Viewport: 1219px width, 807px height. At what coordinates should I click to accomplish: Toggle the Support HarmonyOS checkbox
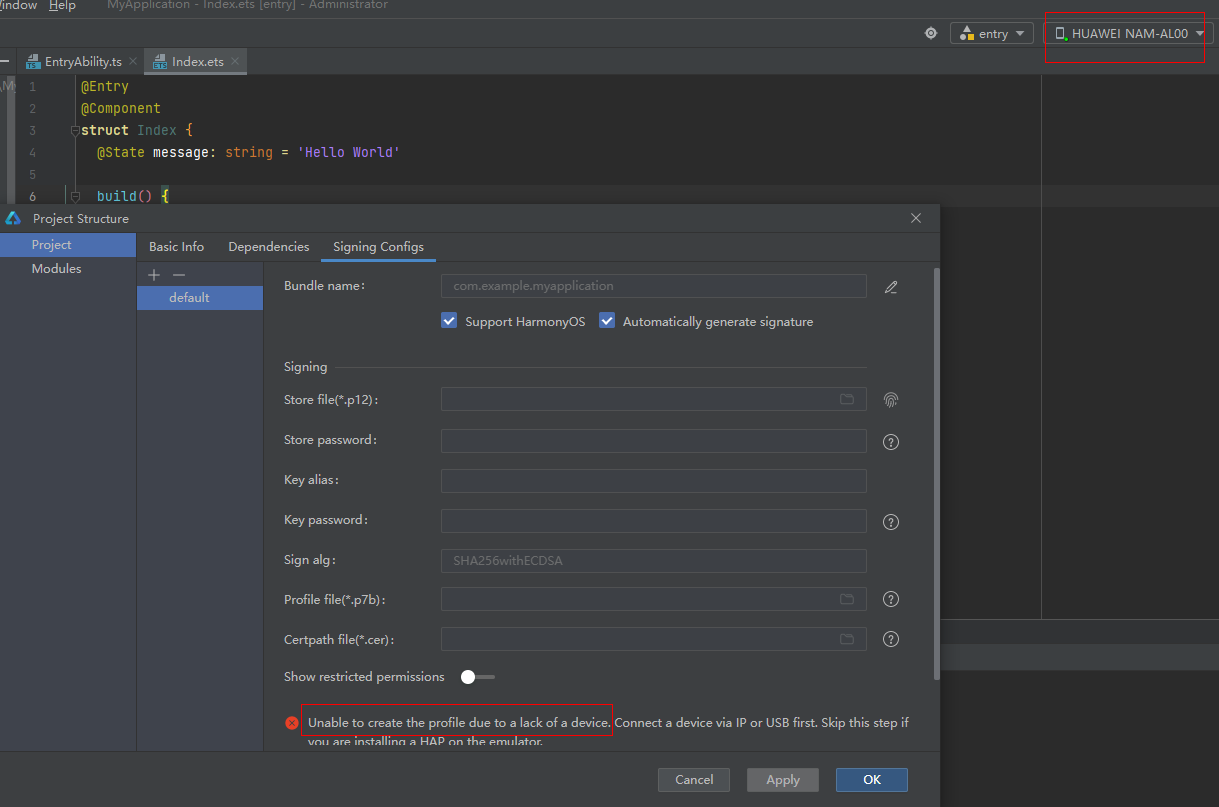[449, 321]
